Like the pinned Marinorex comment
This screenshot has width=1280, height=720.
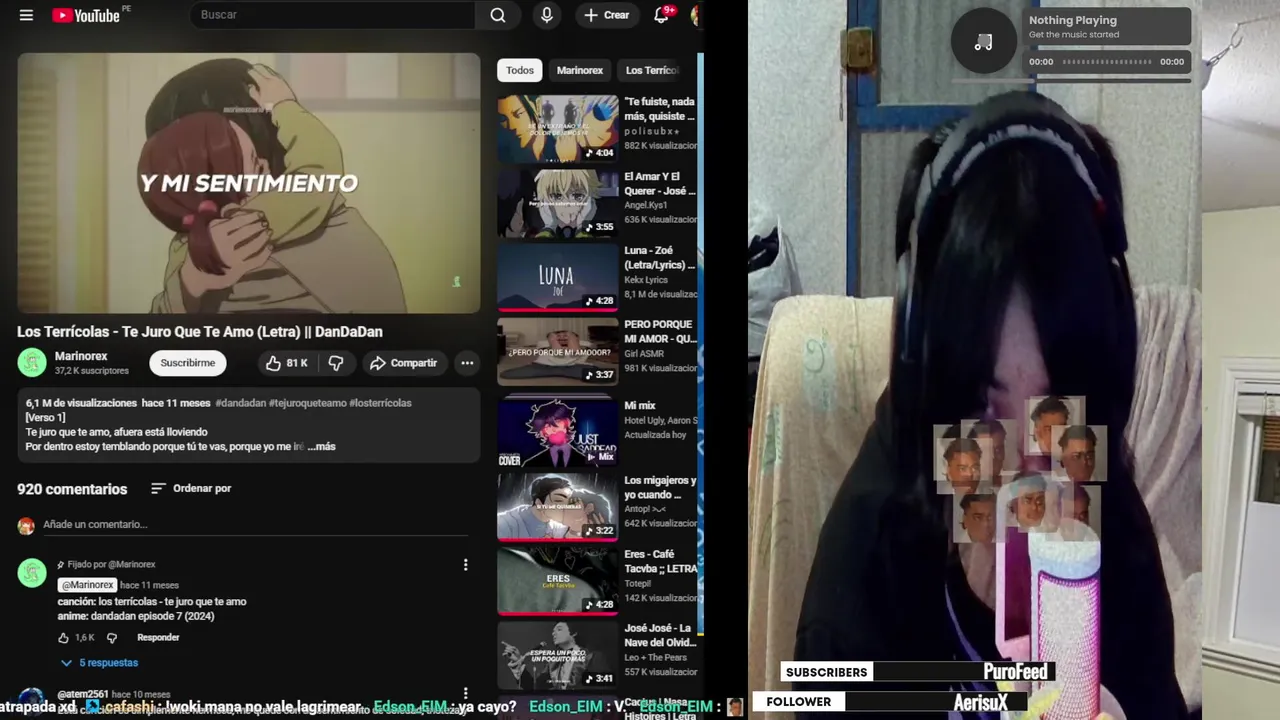pos(64,638)
